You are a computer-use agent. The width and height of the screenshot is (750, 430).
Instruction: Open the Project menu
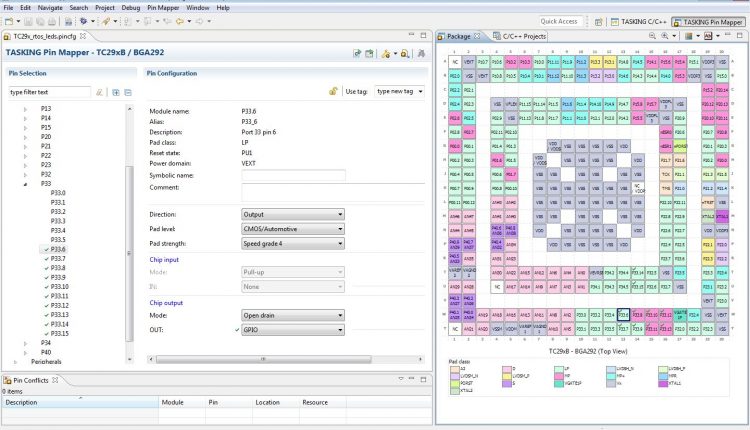104,8
